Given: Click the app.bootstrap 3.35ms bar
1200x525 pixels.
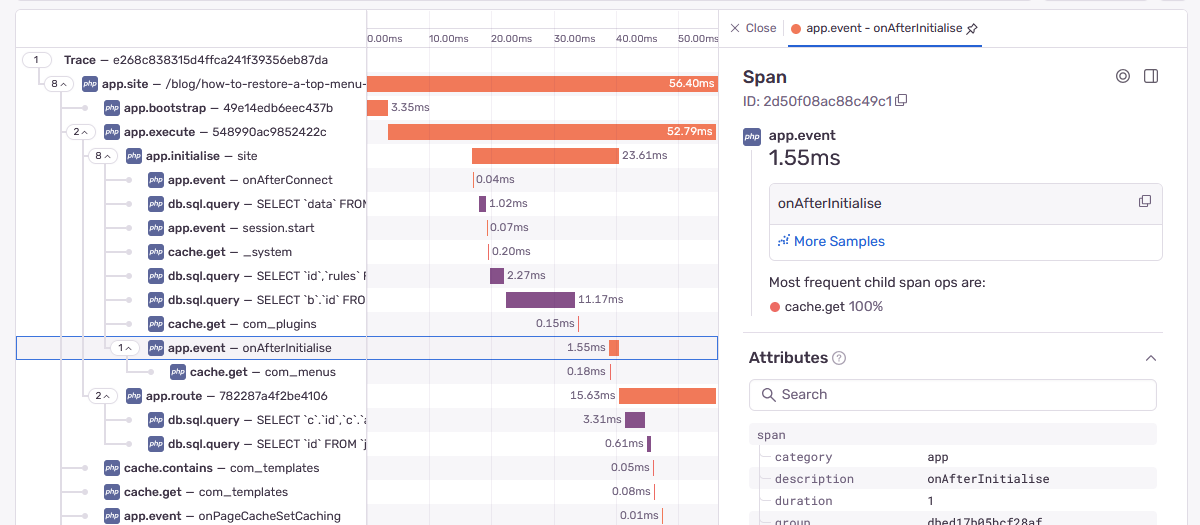Looking at the screenshot, I should [377, 108].
